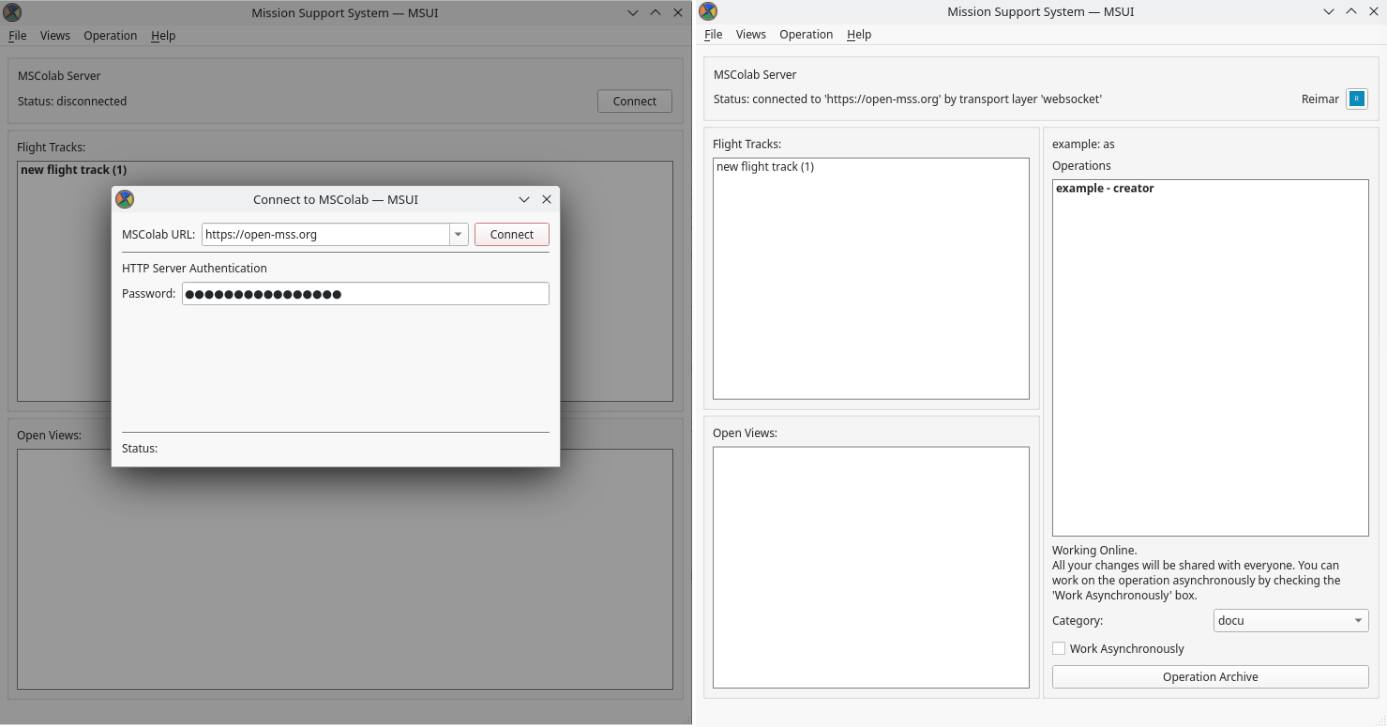Open the Category dropdown showing docu

pyautogui.click(x=1290, y=621)
